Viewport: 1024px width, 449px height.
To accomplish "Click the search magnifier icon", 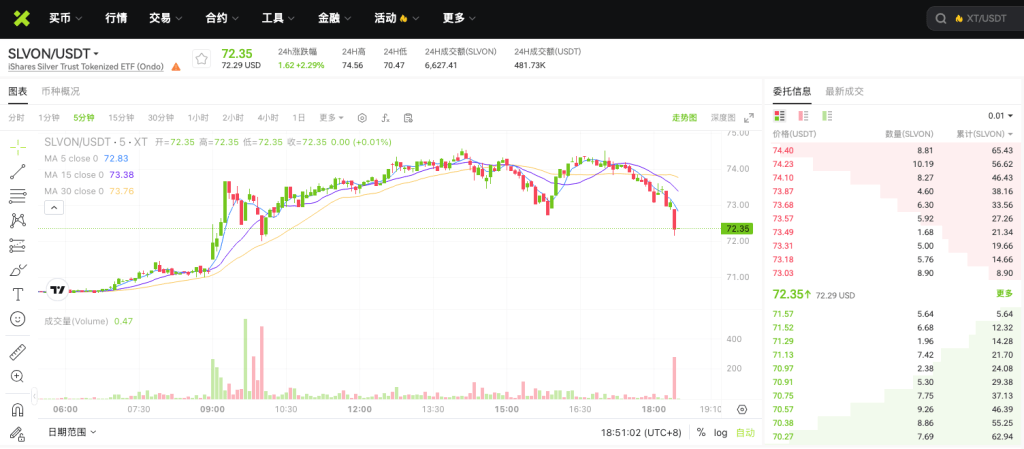I will point(941,19).
